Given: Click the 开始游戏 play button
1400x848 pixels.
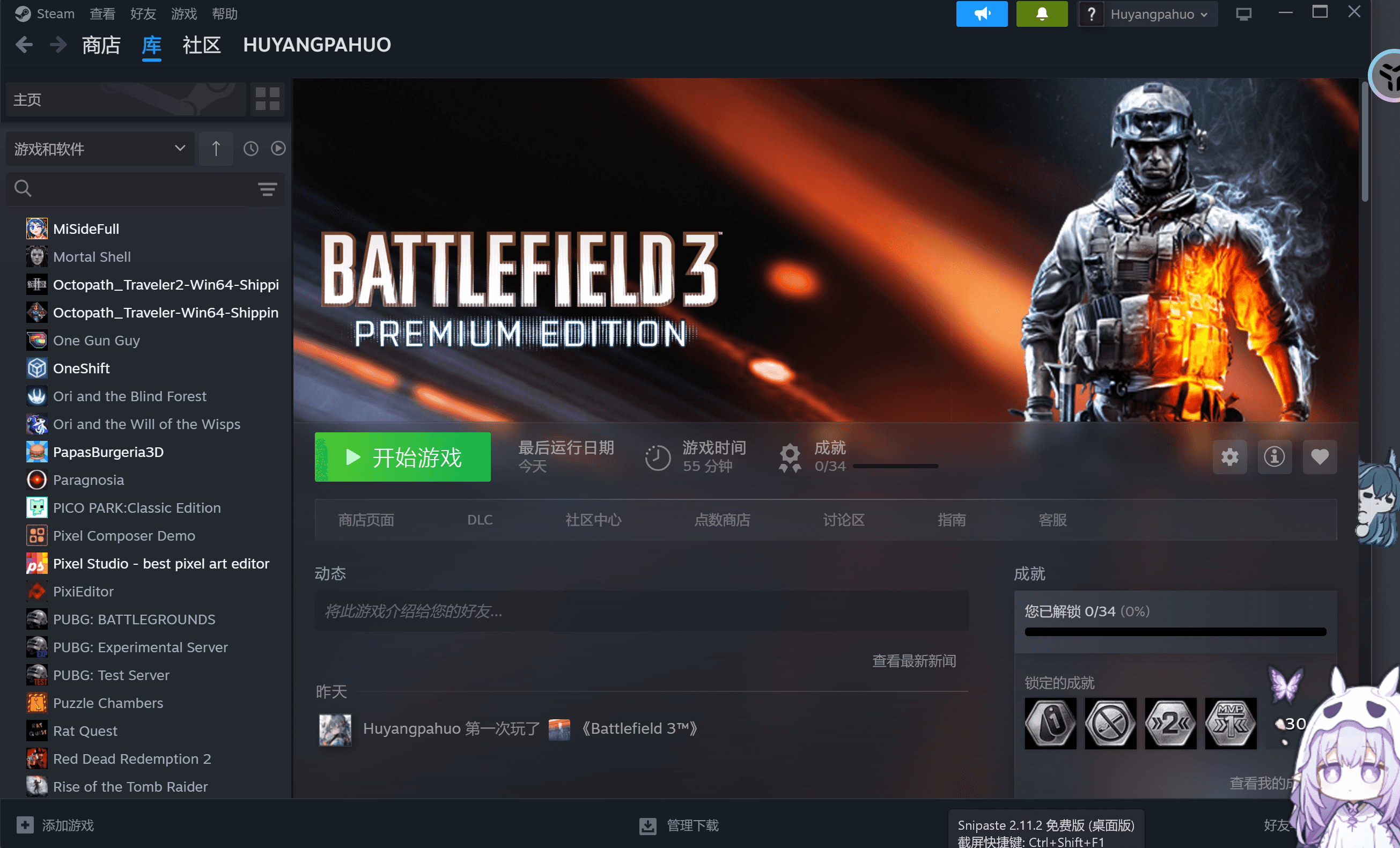Looking at the screenshot, I should [403, 457].
